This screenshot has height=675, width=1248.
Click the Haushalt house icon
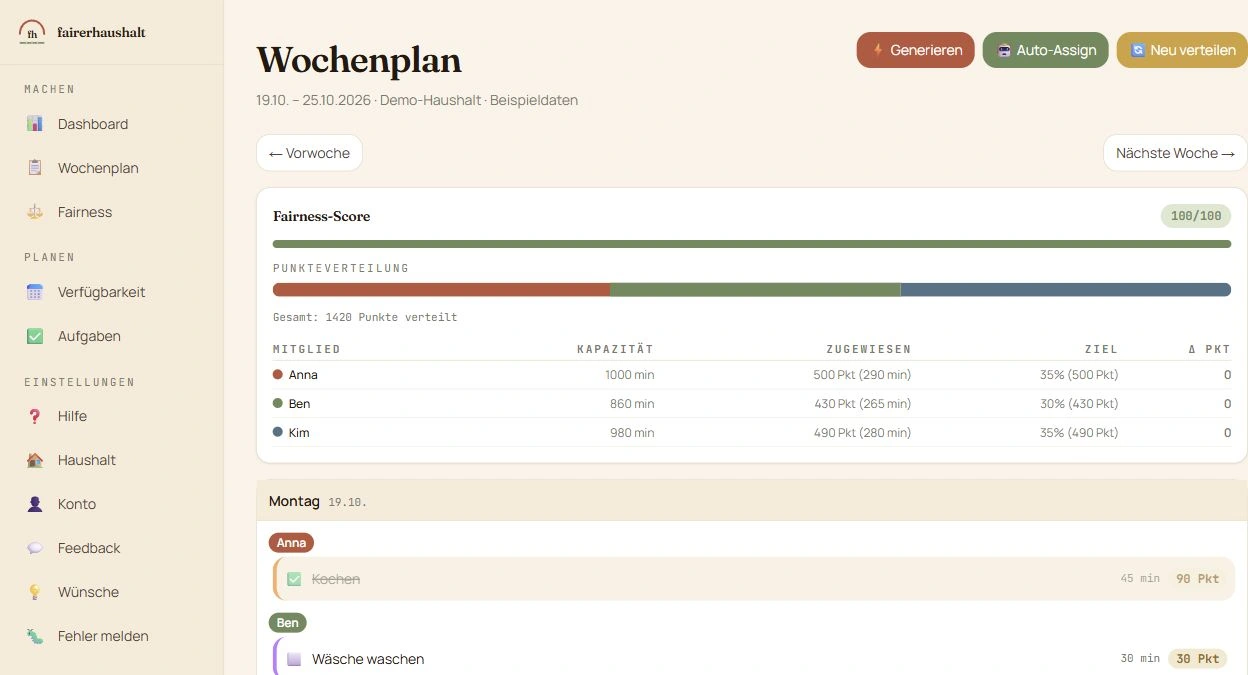(35, 460)
